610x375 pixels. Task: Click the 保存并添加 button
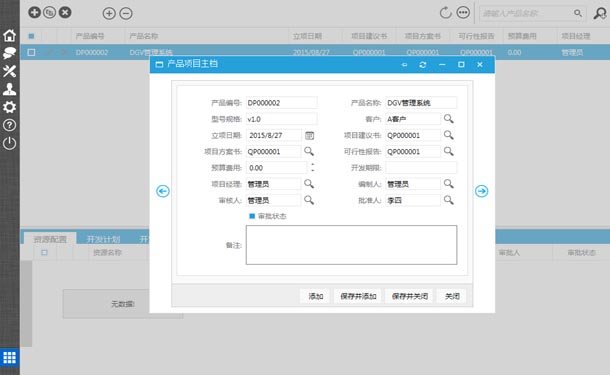[358, 296]
